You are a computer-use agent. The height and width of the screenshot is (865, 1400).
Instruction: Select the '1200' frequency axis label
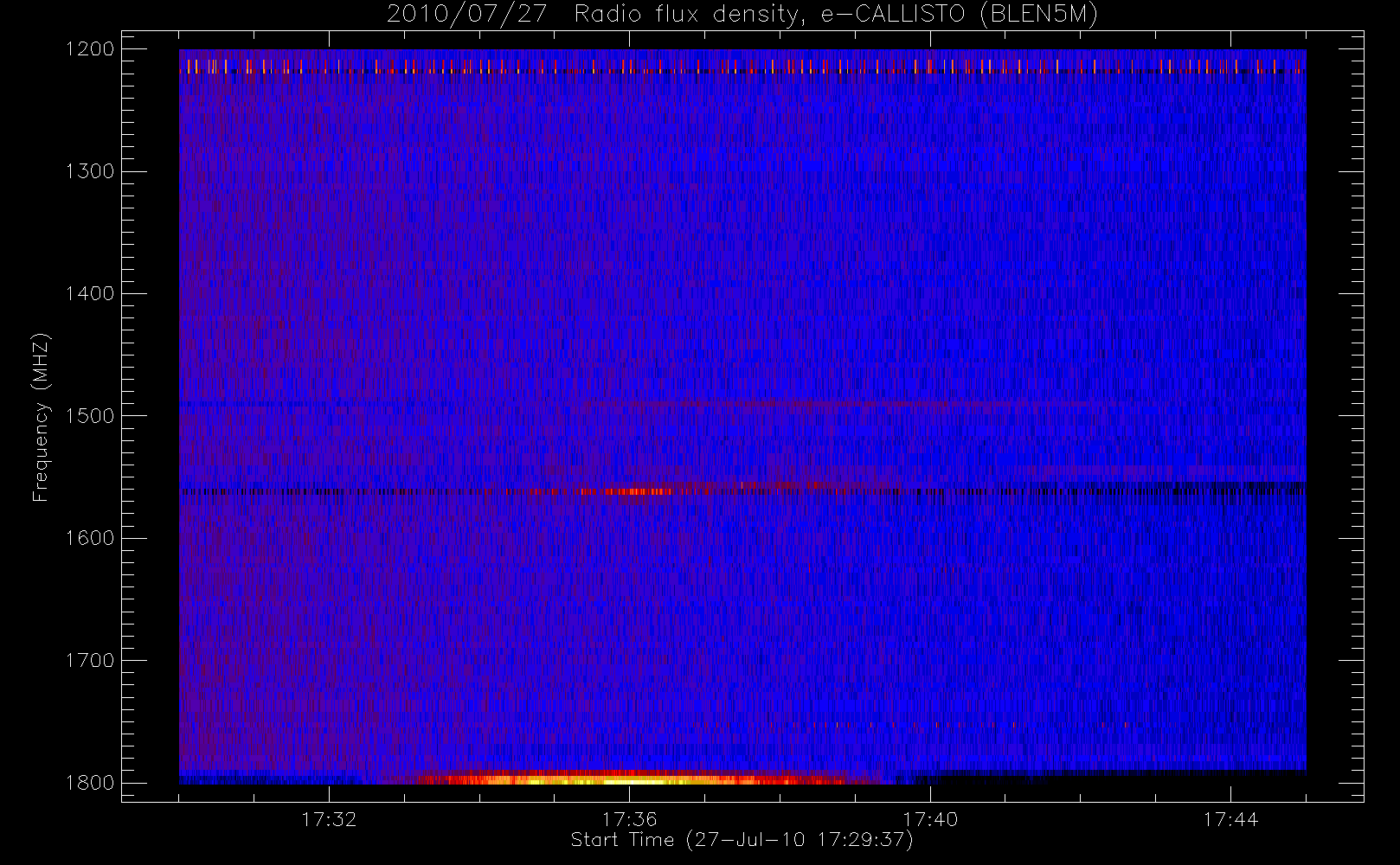pyautogui.click(x=89, y=49)
